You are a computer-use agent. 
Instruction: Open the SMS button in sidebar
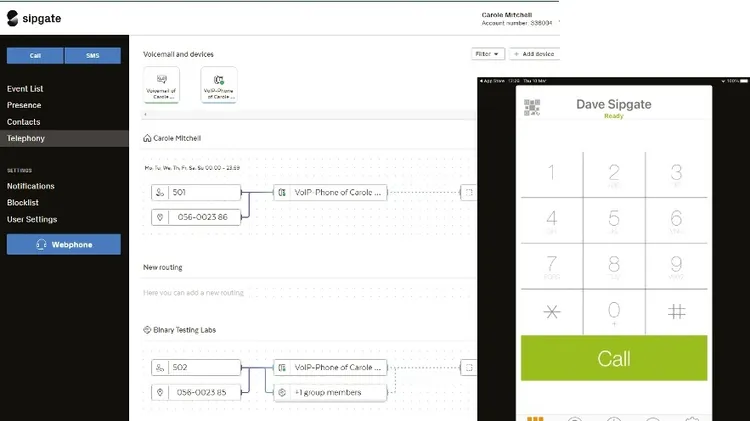pos(93,55)
